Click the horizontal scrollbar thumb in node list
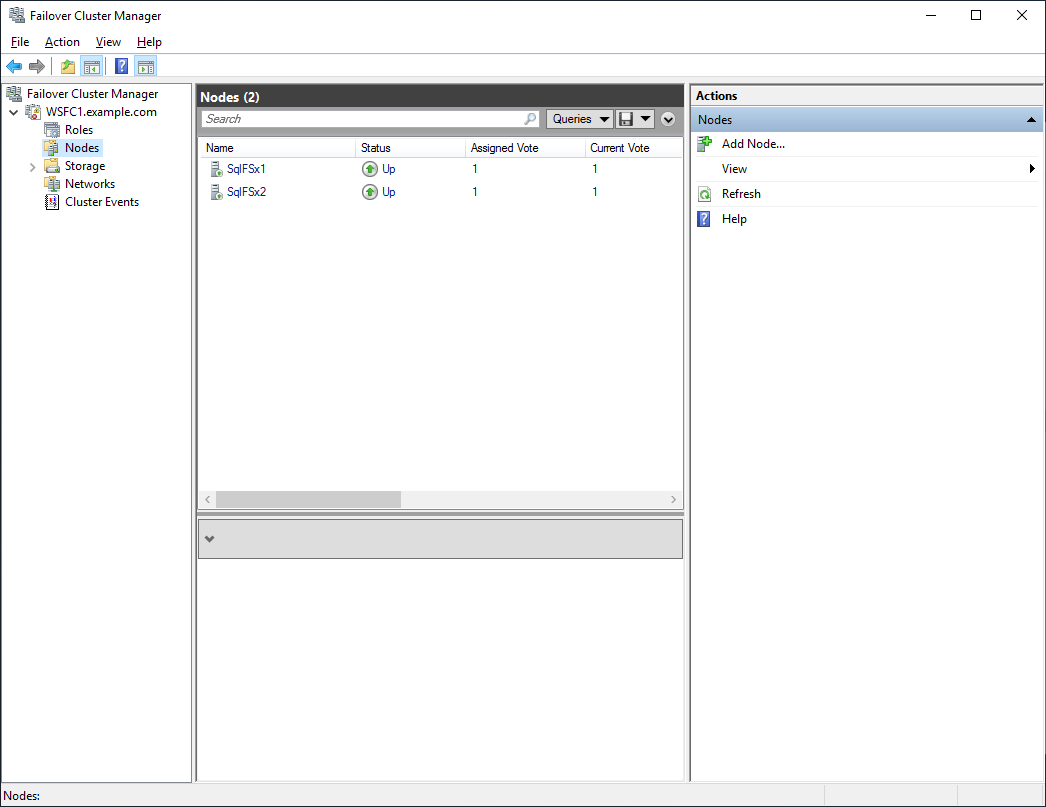Viewport: 1046px width, 807px height. tap(308, 500)
